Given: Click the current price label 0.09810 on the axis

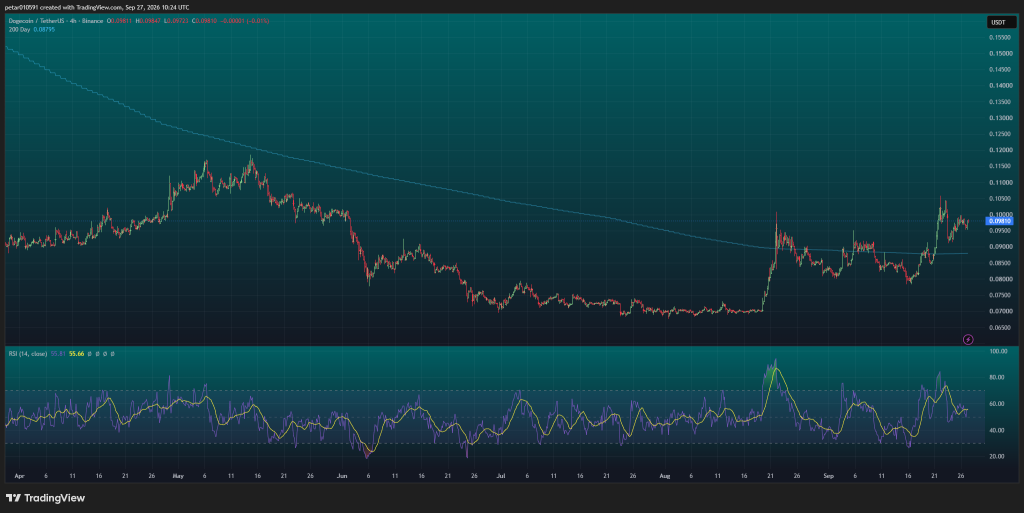Looking at the screenshot, I should (999, 221).
